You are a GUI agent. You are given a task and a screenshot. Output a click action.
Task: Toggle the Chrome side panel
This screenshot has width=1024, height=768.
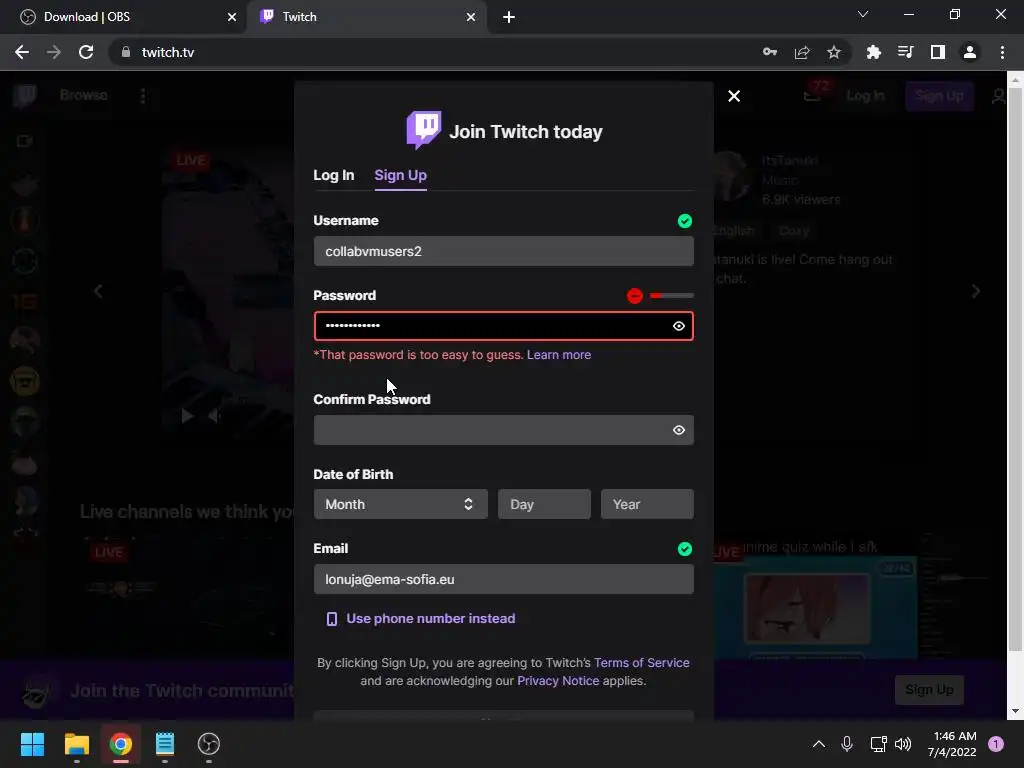click(938, 52)
